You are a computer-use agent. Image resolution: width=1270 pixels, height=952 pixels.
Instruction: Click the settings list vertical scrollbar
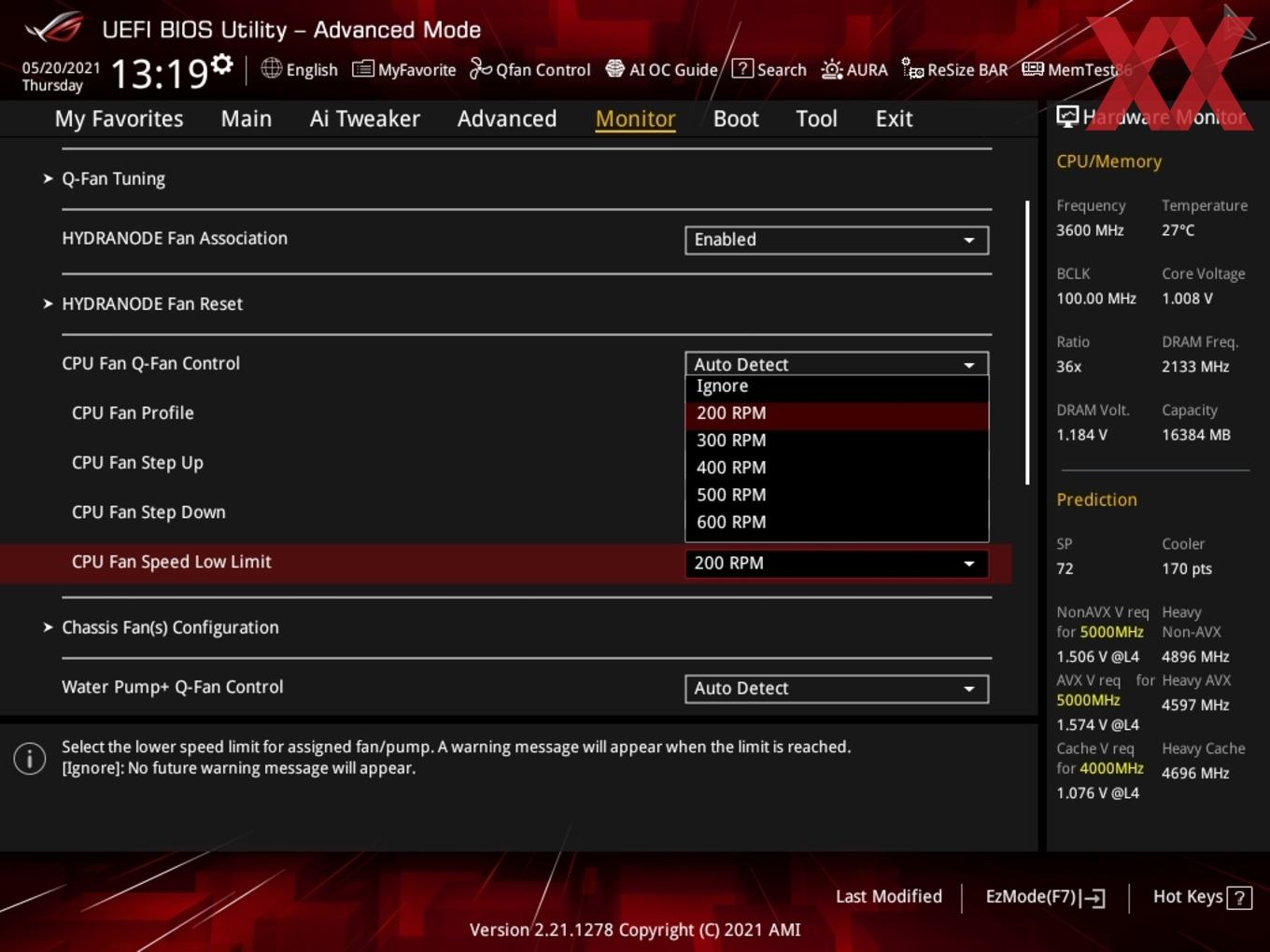[1027, 342]
